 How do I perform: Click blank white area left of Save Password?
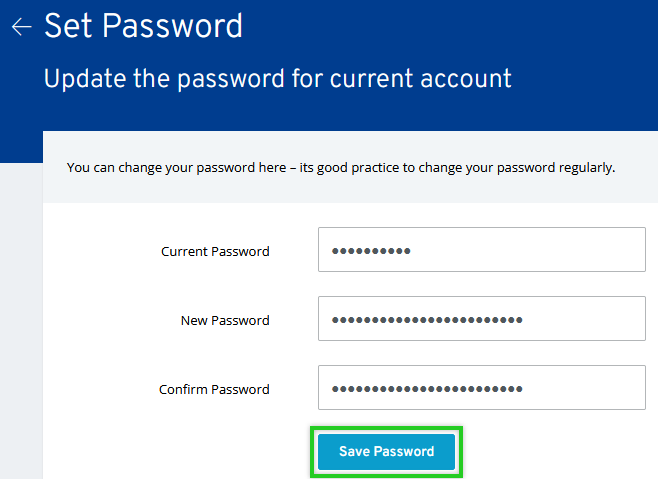pyautogui.click(x=180, y=452)
